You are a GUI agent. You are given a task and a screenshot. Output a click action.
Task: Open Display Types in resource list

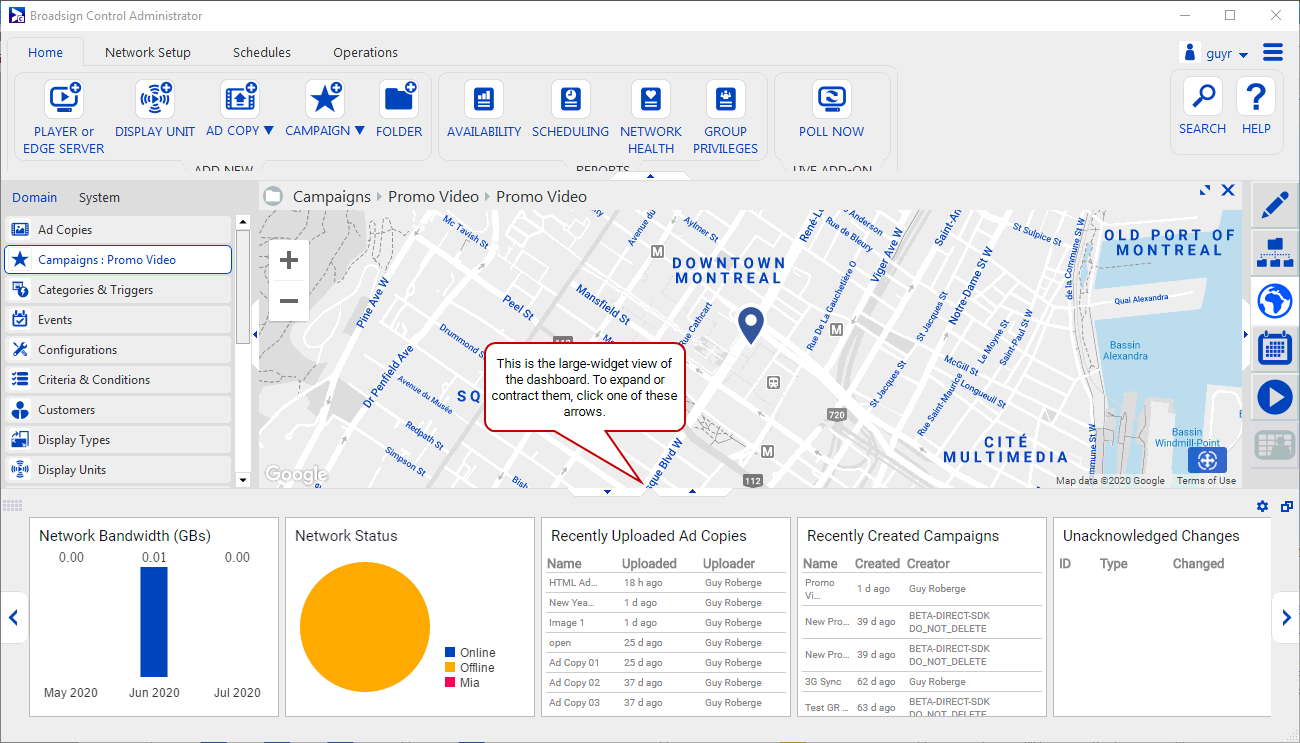[x=118, y=440]
